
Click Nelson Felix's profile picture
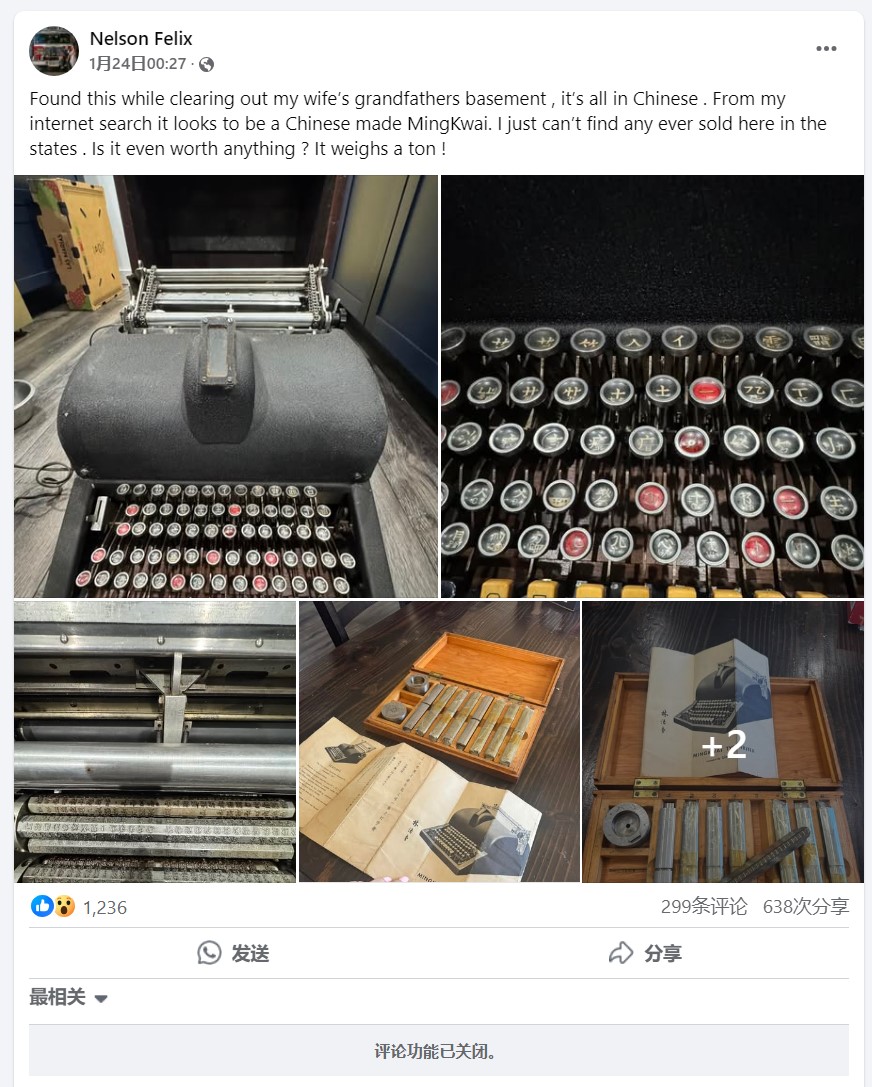pos(53,51)
